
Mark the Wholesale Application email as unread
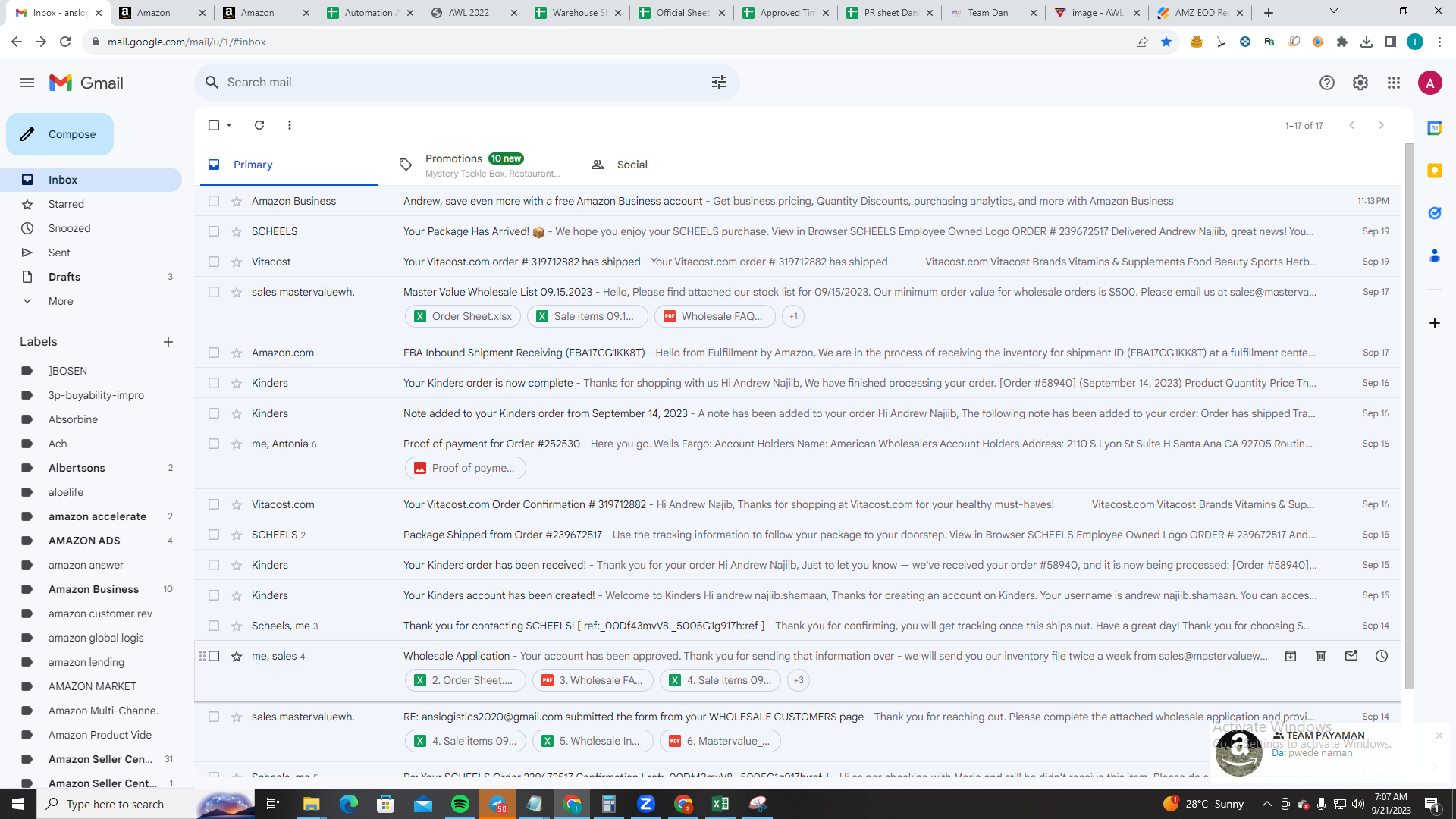coord(1351,656)
